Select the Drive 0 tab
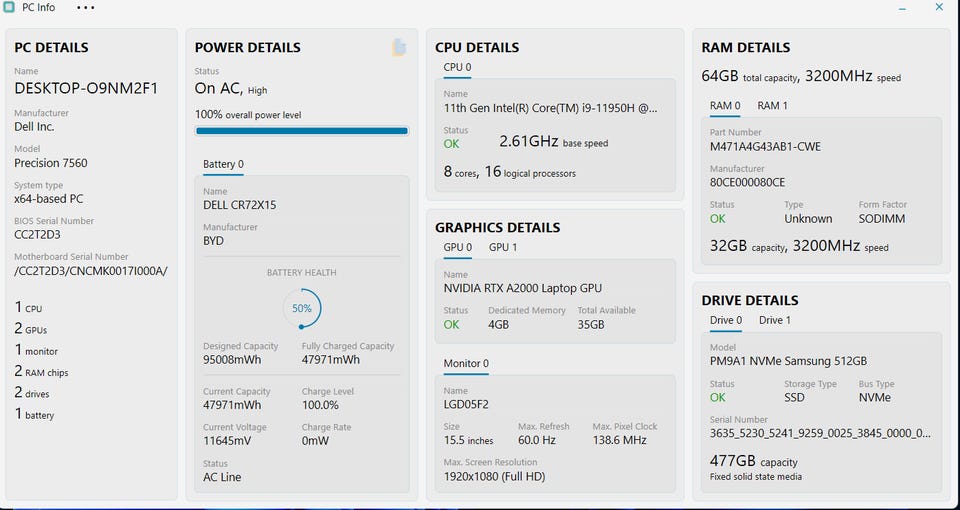960x510 pixels. 726,320
